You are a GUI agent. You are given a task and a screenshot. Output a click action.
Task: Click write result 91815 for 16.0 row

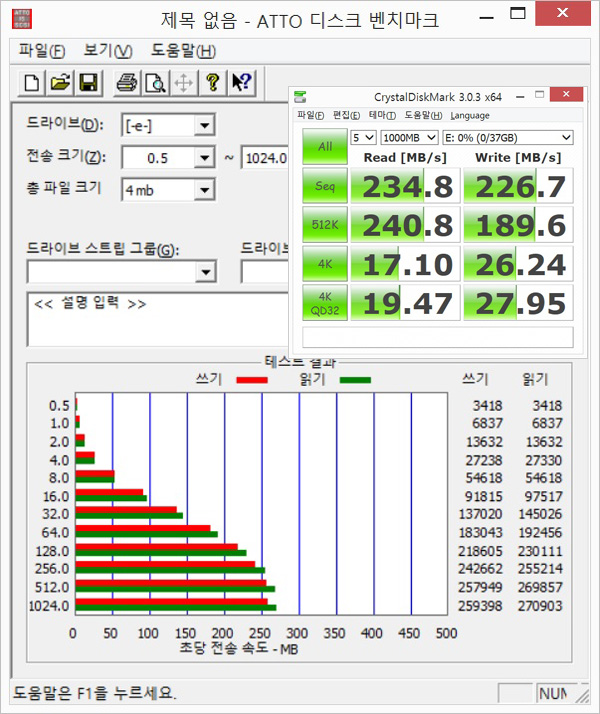pyautogui.click(x=483, y=496)
